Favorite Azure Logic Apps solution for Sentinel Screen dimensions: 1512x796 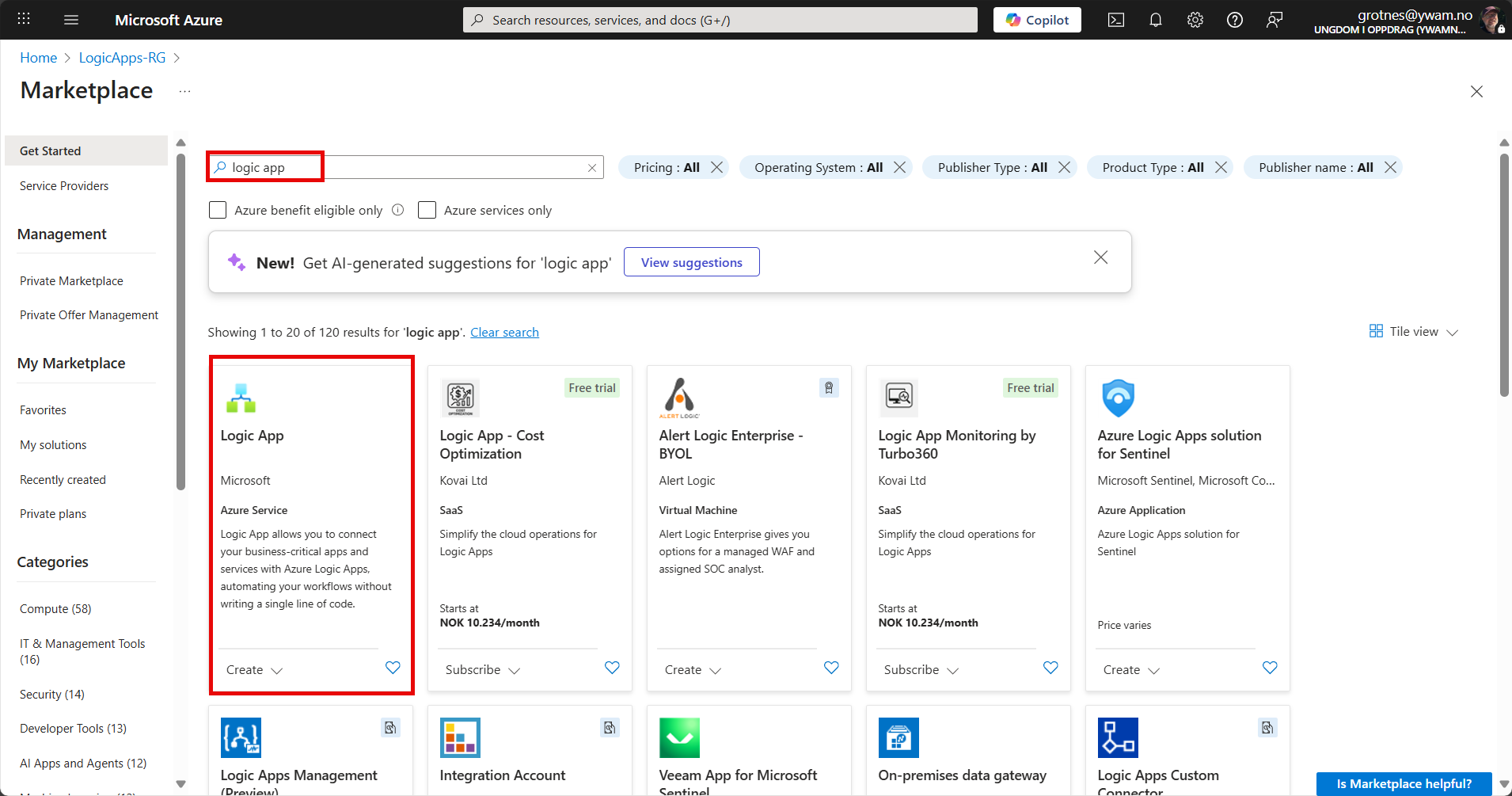1270,668
